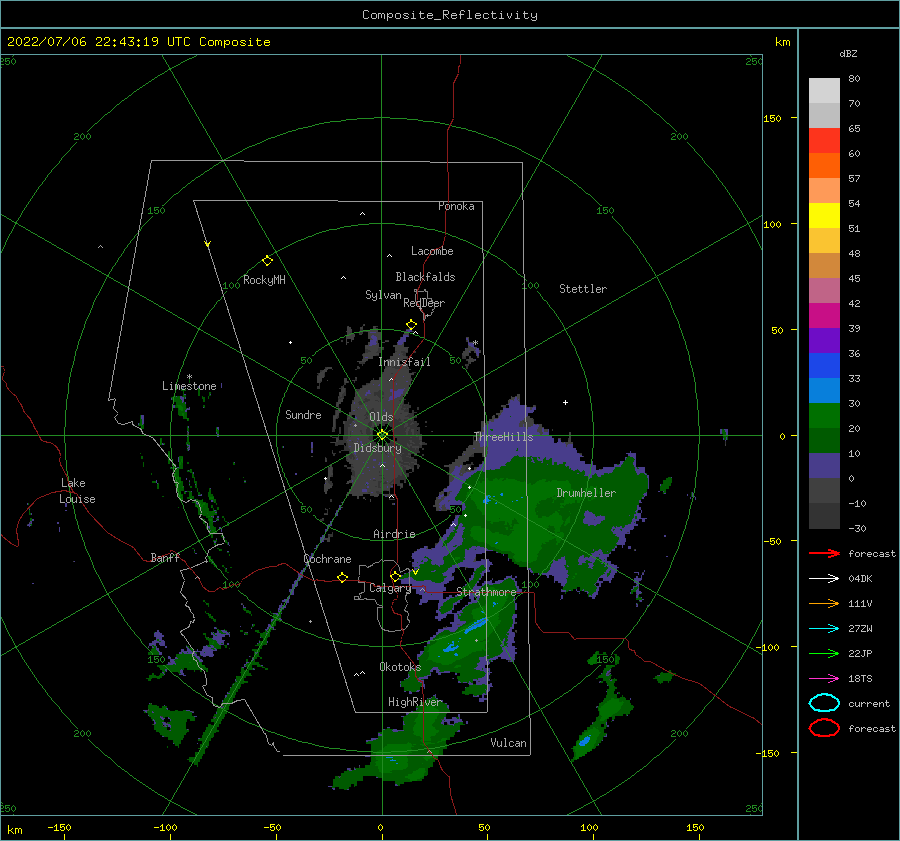The image size is (900, 841).
Task: Click the white 04DK arrow icon
Action: point(824,579)
